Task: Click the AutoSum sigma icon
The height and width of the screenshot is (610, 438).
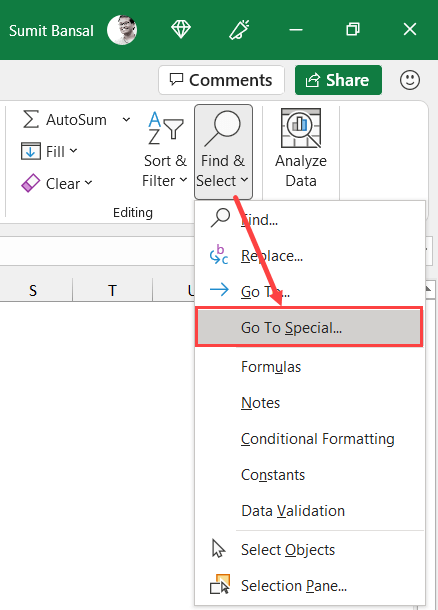Action: point(31,119)
